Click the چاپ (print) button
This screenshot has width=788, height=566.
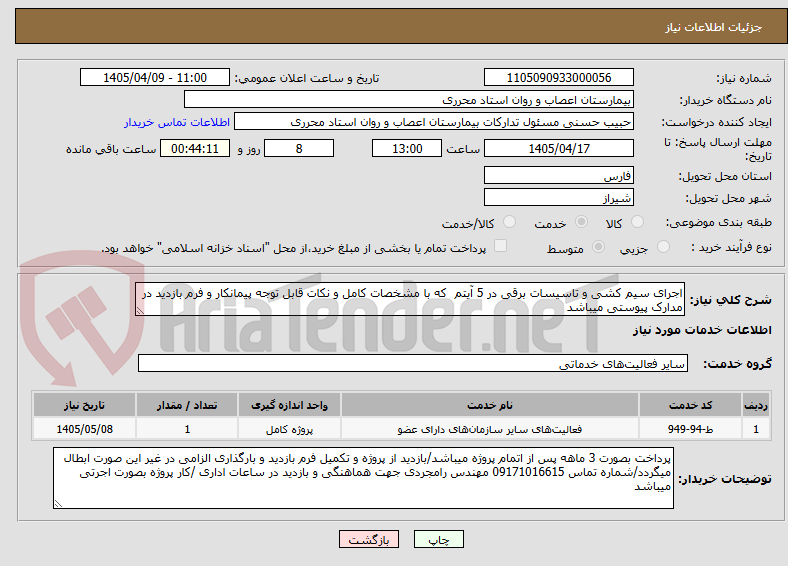pyautogui.click(x=438, y=539)
